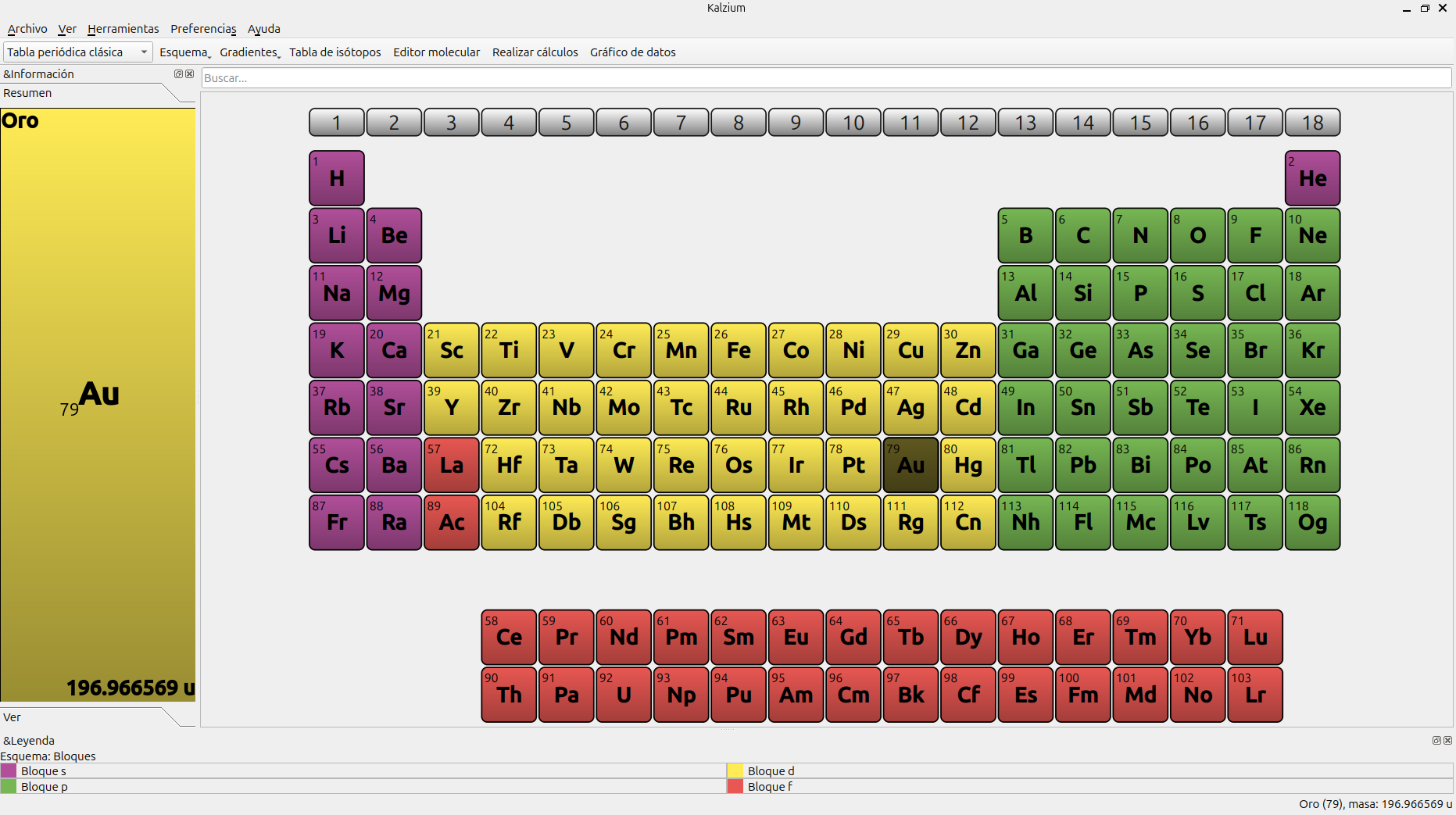
Task: Float the Información panel
Action: point(178,74)
